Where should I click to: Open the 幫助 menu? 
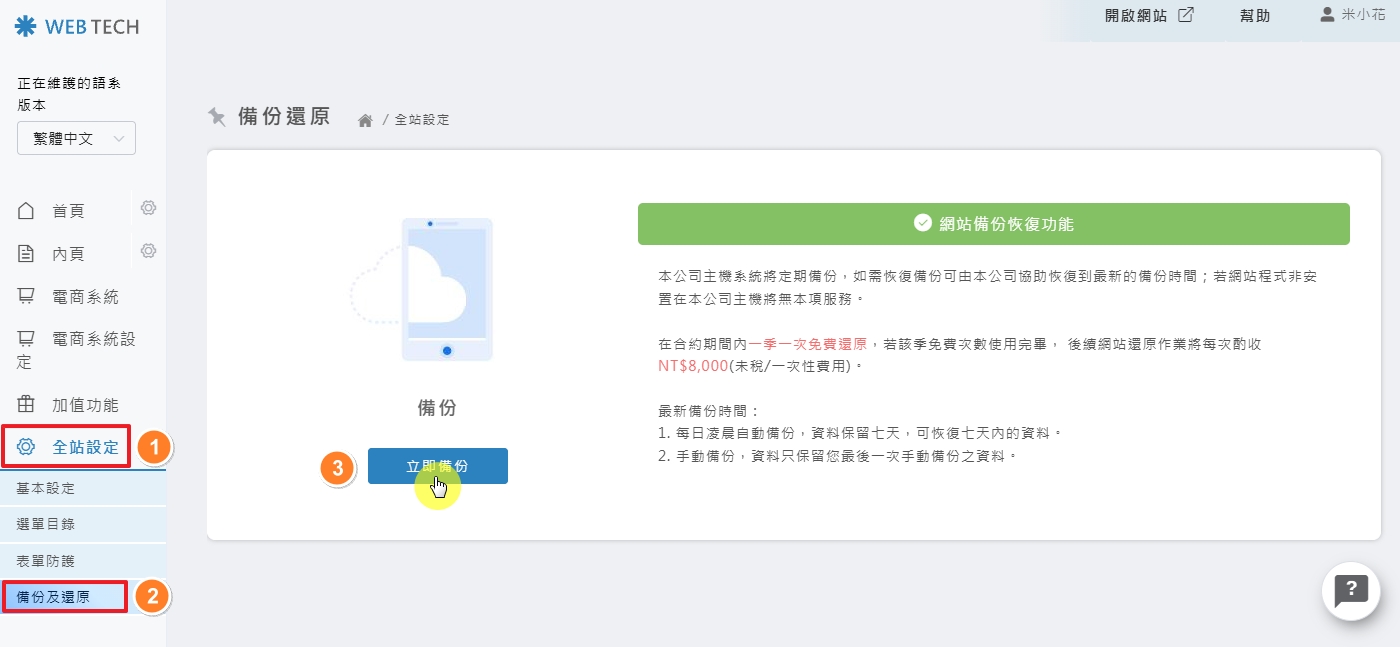[1255, 15]
